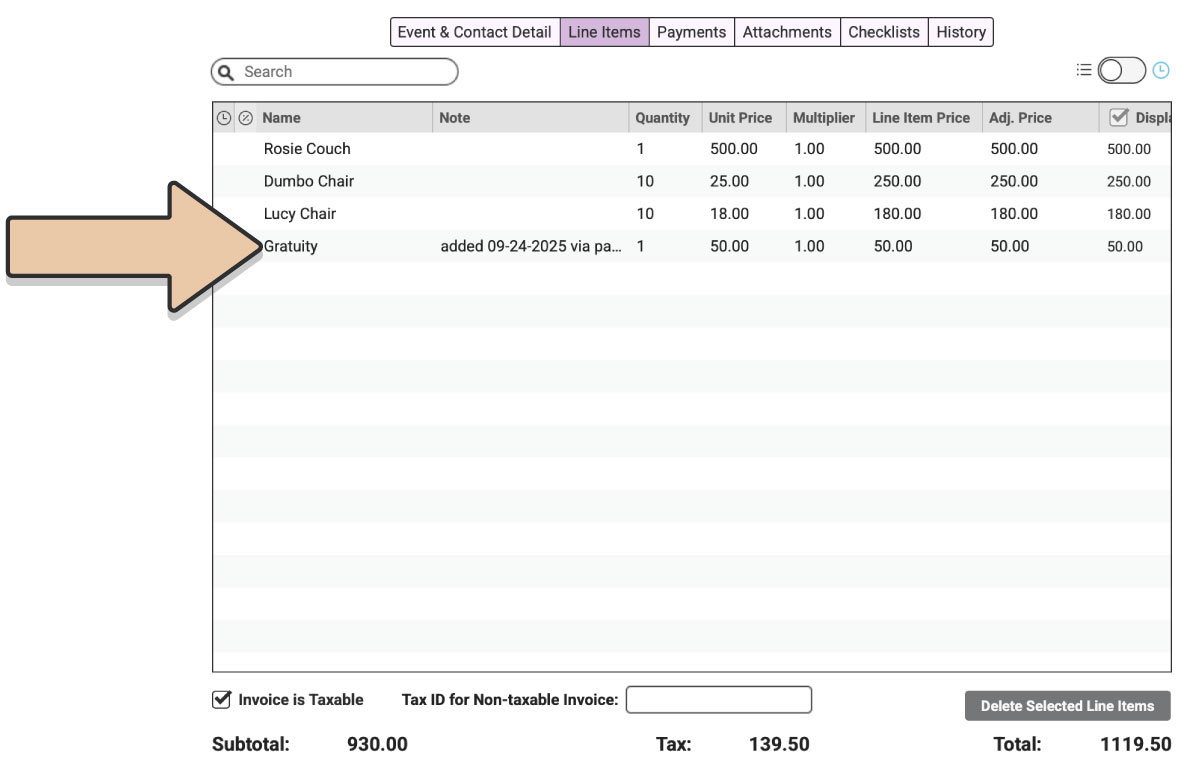Screen dimensions: 1200x768
Task: Open the Event & Contact Detail tab
Action: click(474, 32)
